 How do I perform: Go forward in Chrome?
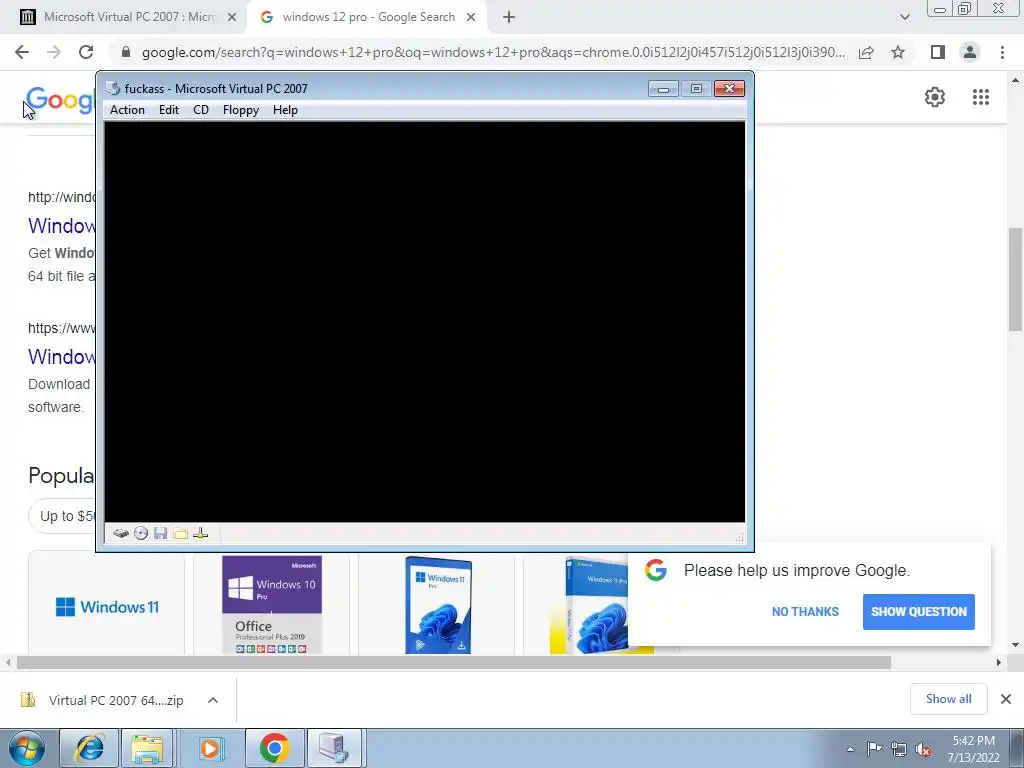click(x=54, y=52)
